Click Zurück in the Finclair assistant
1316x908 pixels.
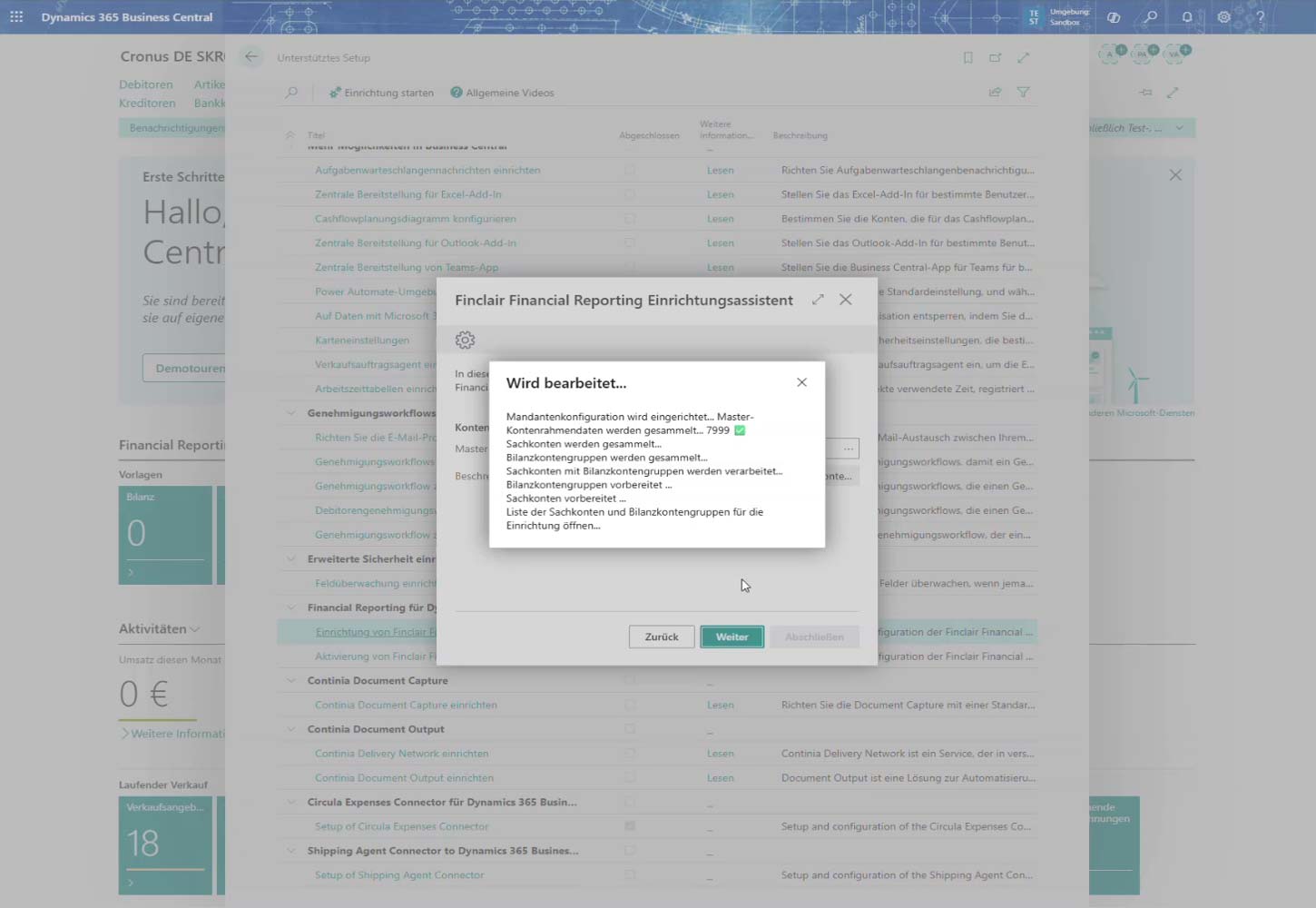662,637
